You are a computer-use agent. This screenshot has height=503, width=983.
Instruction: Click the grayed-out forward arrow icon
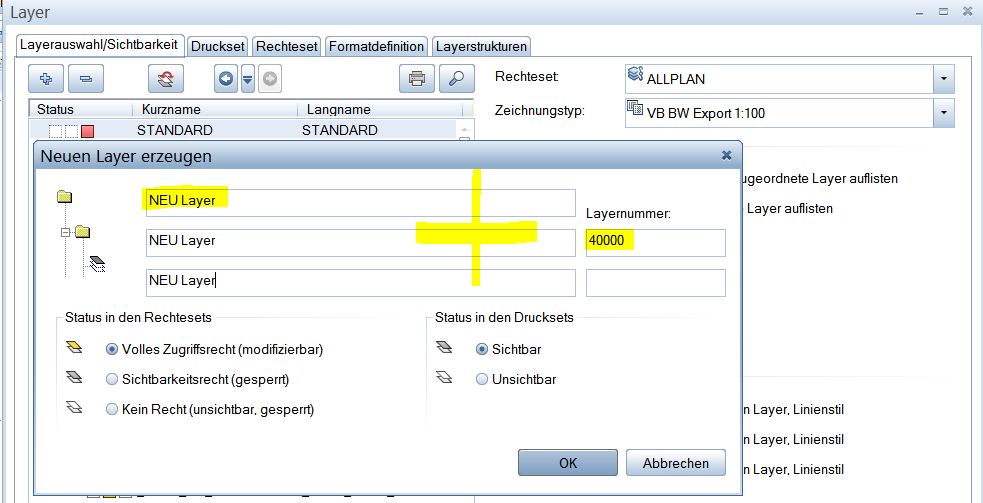(270, 78)
